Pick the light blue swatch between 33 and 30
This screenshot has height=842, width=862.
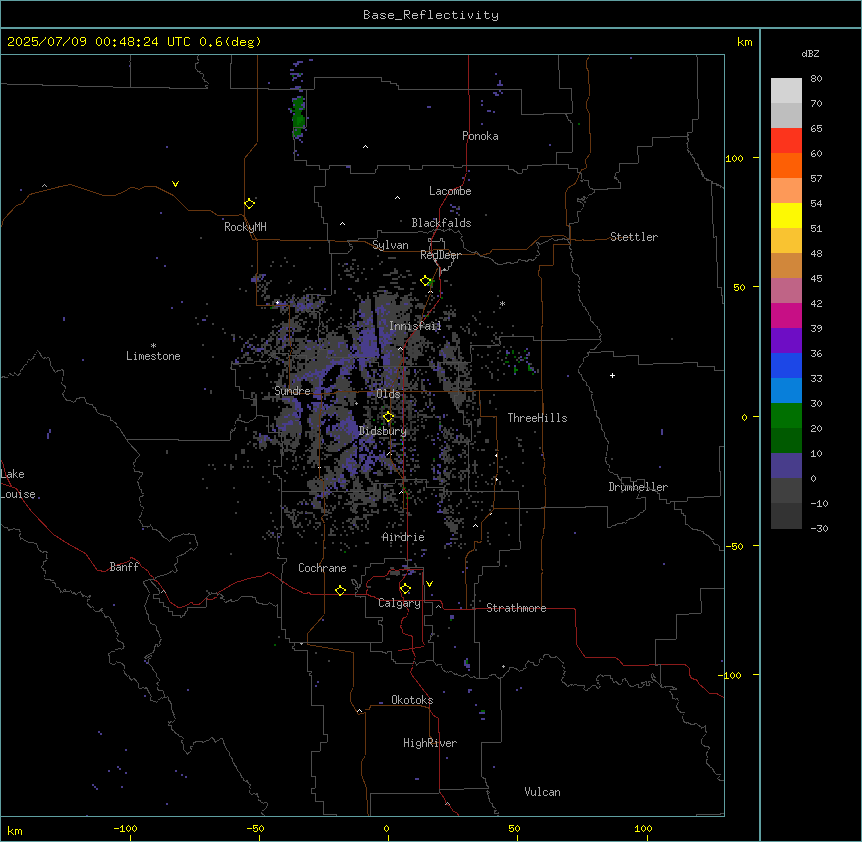click(x=786, y=391)
